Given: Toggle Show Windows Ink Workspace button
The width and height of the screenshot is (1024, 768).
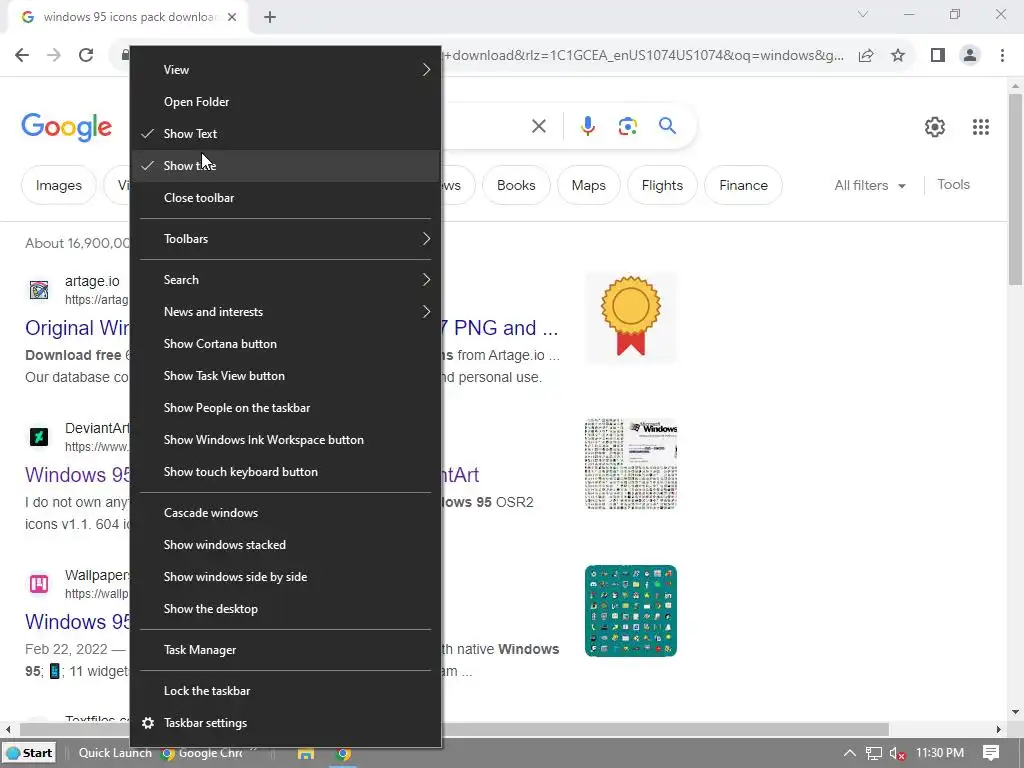Looking at the screenshot, I should tap(285, 440).
